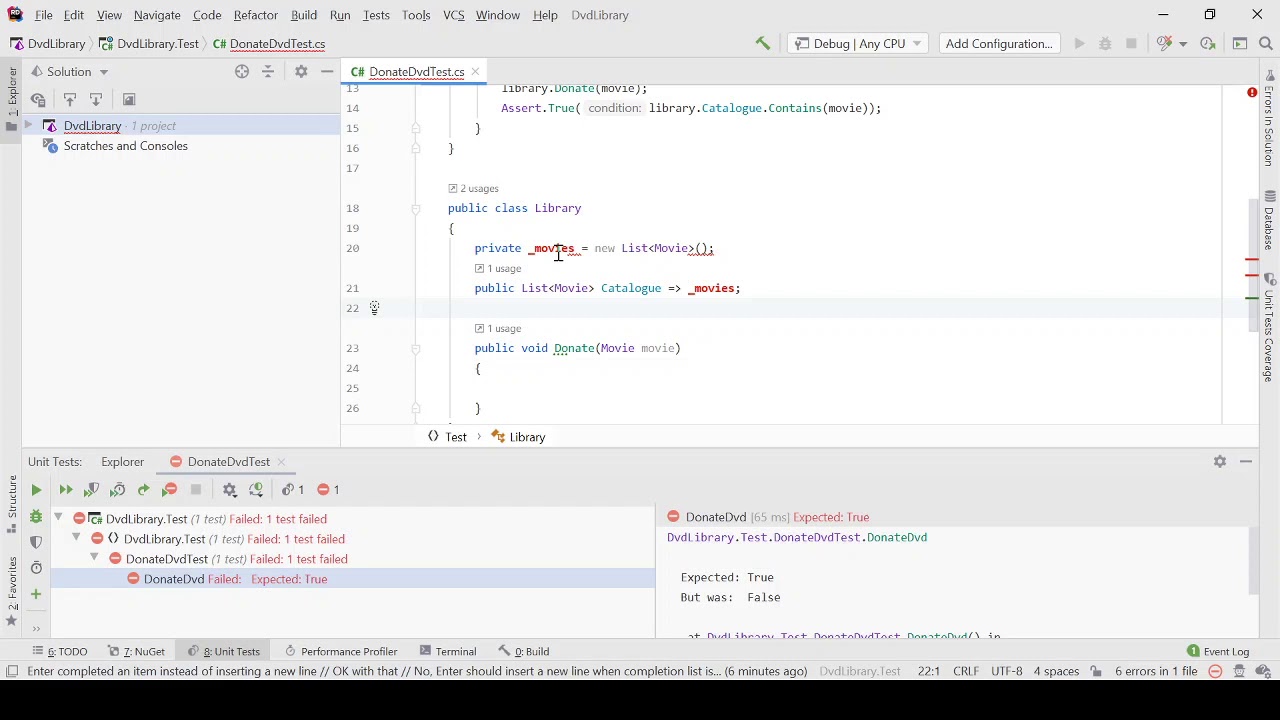This screenshot has height=720, width=1280.
Task: Click the Test breadcrumb below the editor
Action: [447, 437]
